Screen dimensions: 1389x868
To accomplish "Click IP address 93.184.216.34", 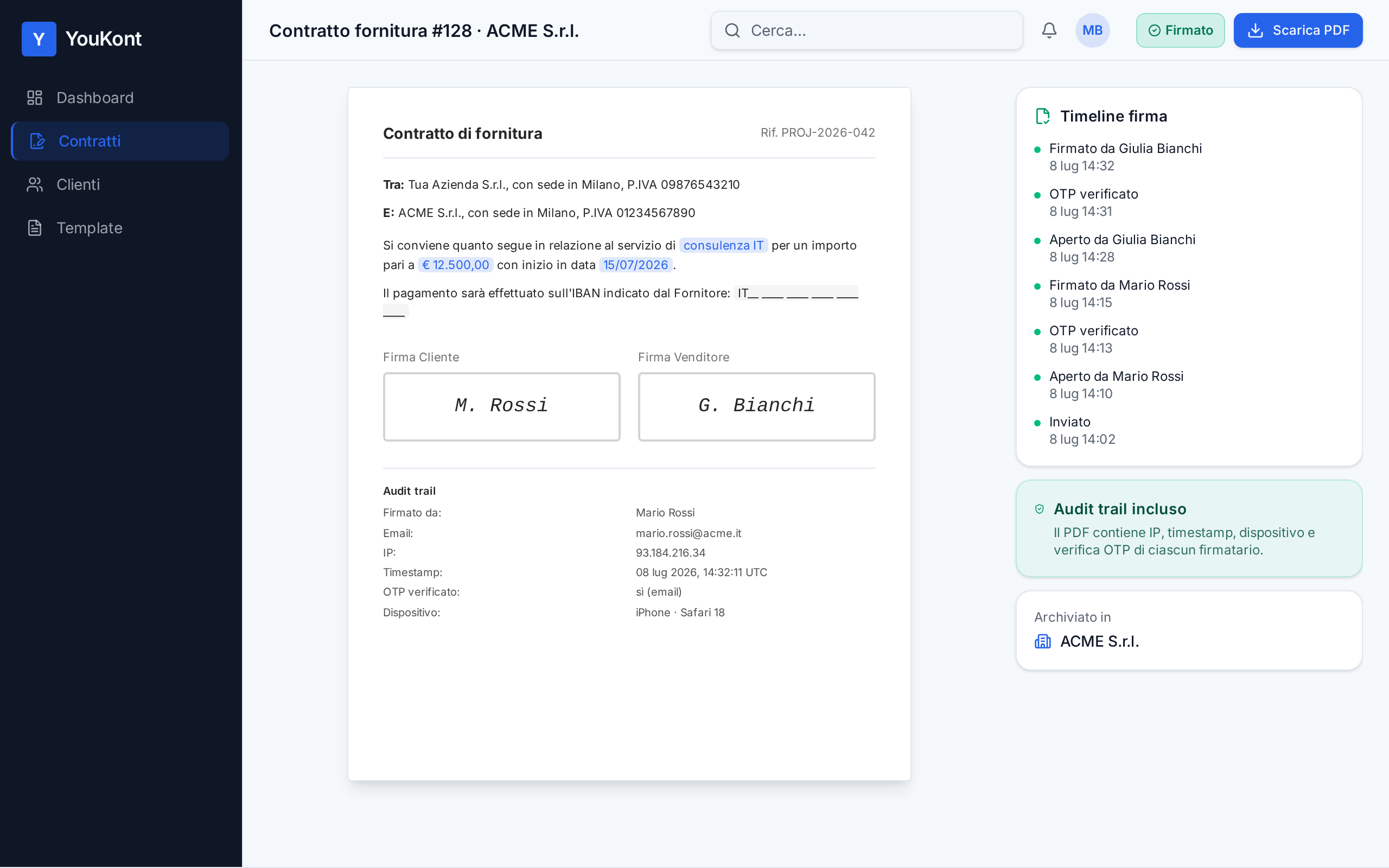I will tap(671, 553).
